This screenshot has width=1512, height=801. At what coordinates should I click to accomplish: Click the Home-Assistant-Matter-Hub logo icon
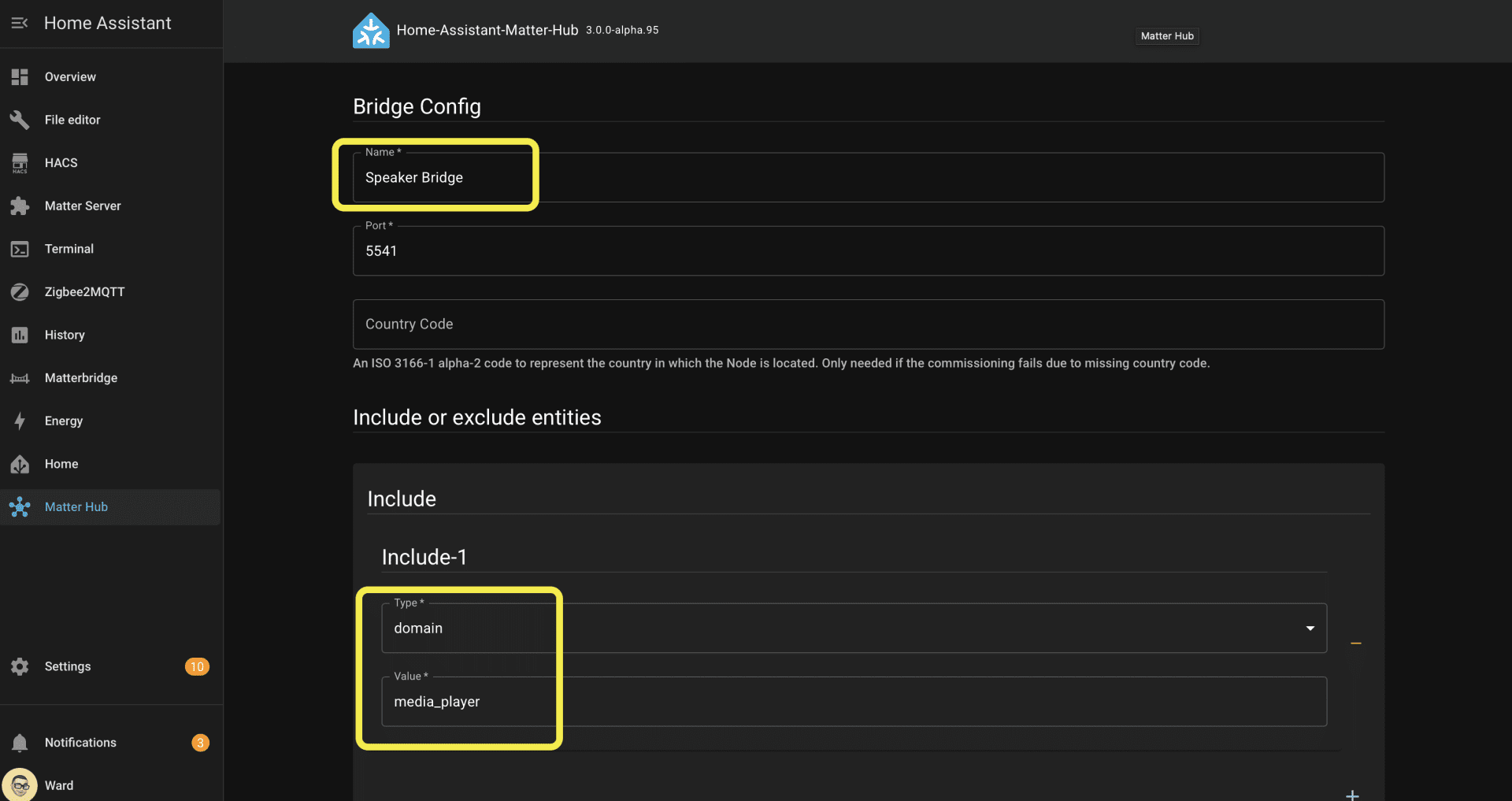(x=371, y=31)
